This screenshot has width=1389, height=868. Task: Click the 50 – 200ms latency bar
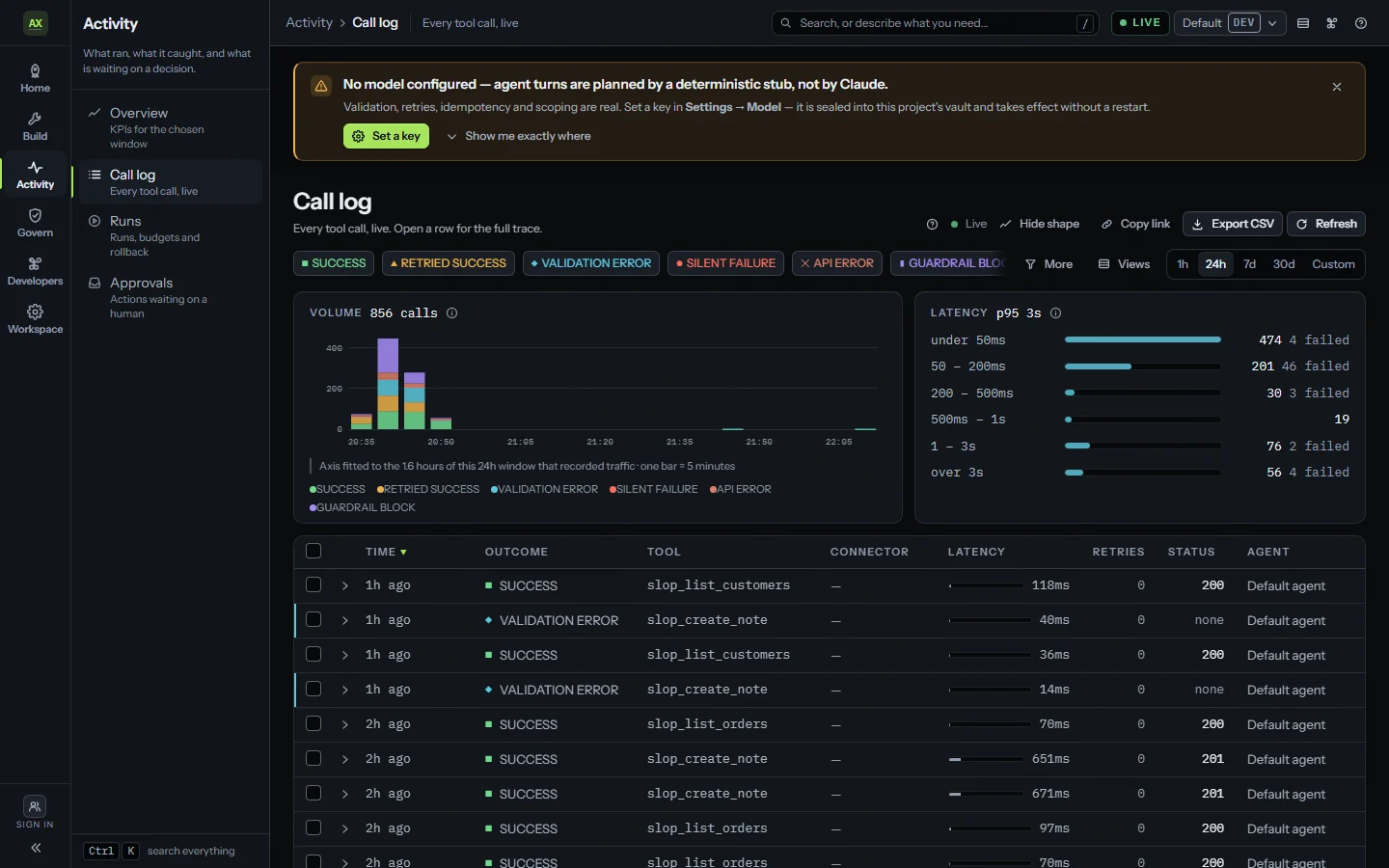1142,366
